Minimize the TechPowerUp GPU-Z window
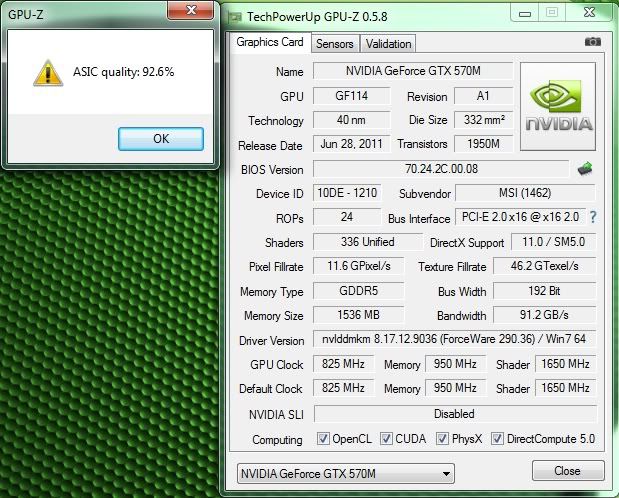This screenshot has height=498, width=619. (525, 13)
